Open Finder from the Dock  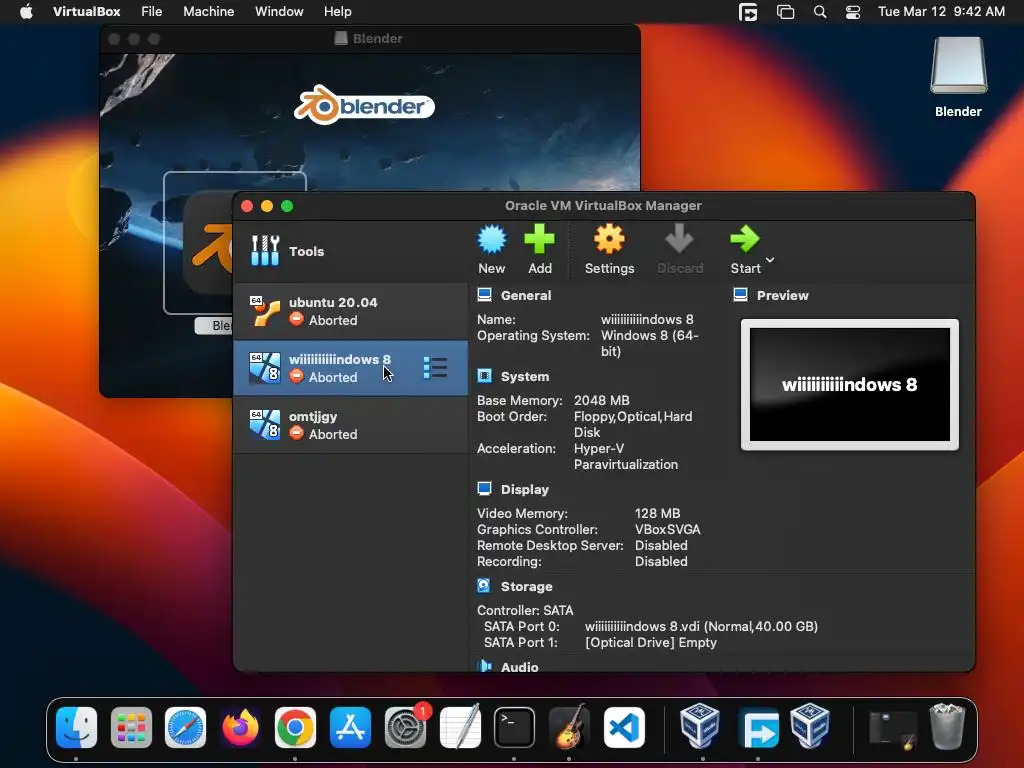point(76,727)
